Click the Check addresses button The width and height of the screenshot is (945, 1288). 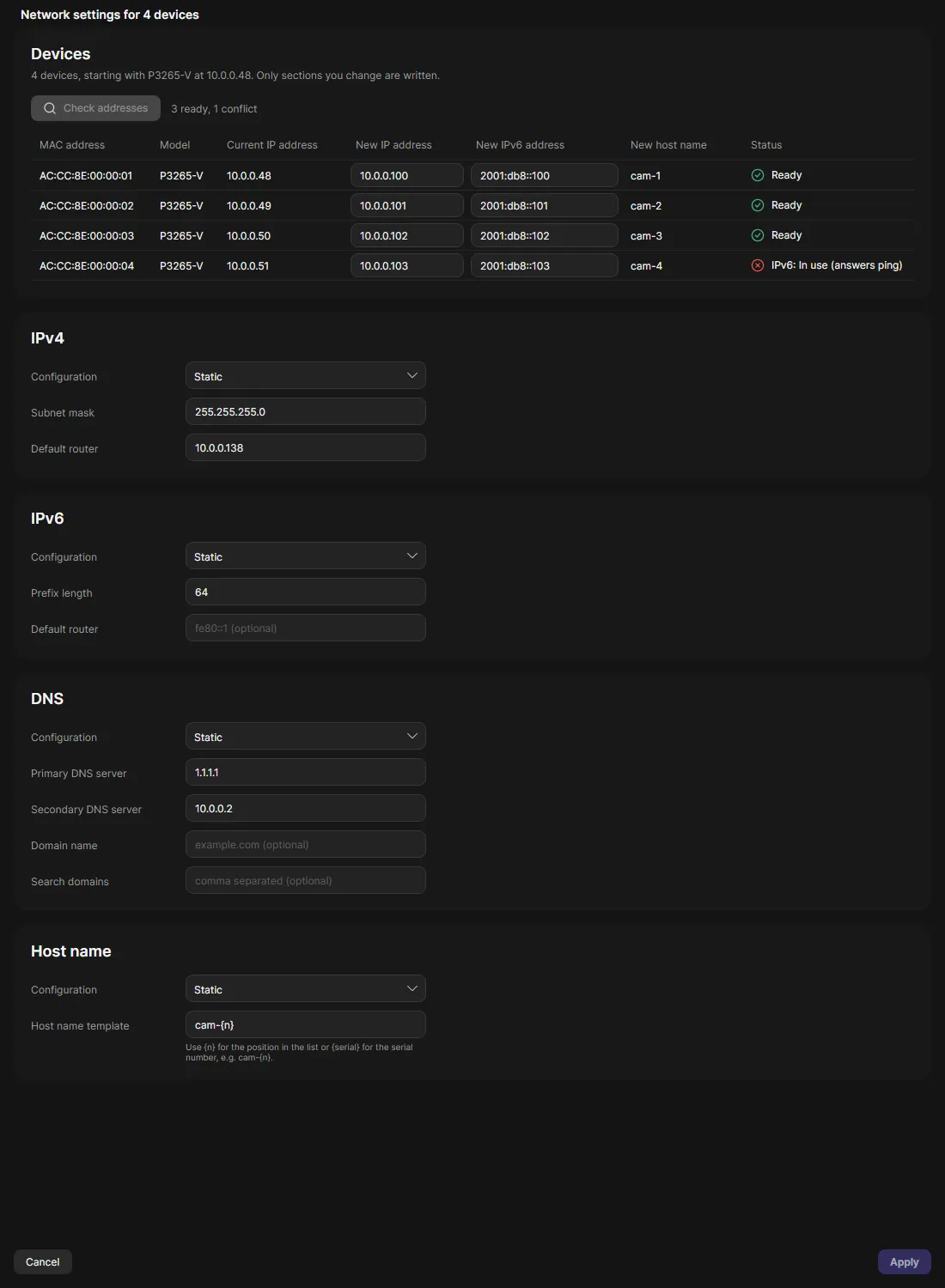(95, 108)
